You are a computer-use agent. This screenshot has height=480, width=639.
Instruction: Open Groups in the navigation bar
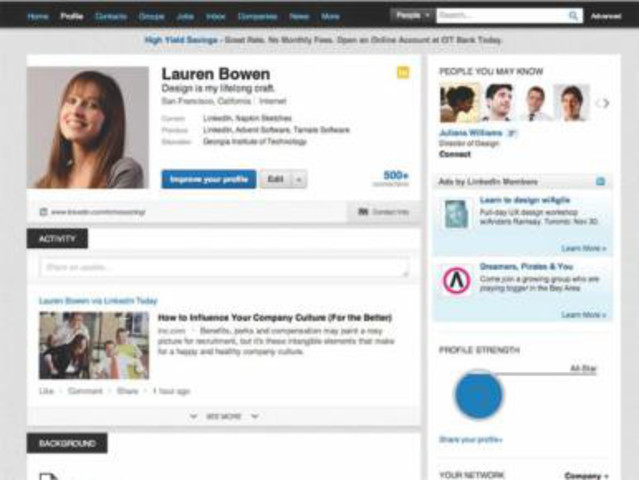pos(152,17)
